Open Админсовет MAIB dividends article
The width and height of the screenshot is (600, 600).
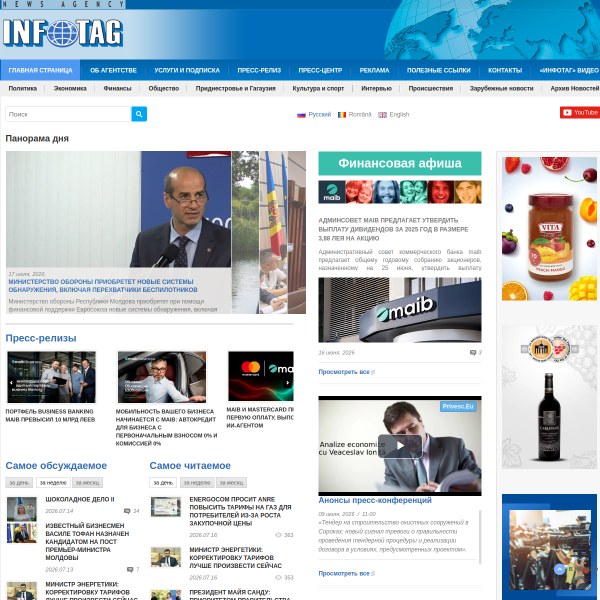coord(393,229)
